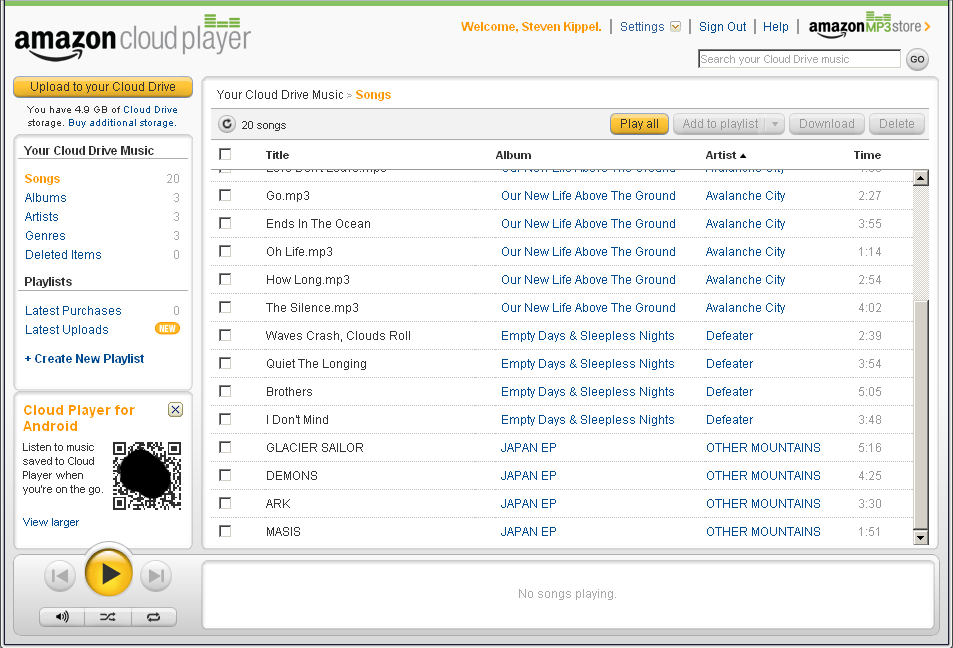Viewport: 953px width, 648px height.
Task: Open Avalanche City artist in Go.mp3 row
Action: pos(745,196)
